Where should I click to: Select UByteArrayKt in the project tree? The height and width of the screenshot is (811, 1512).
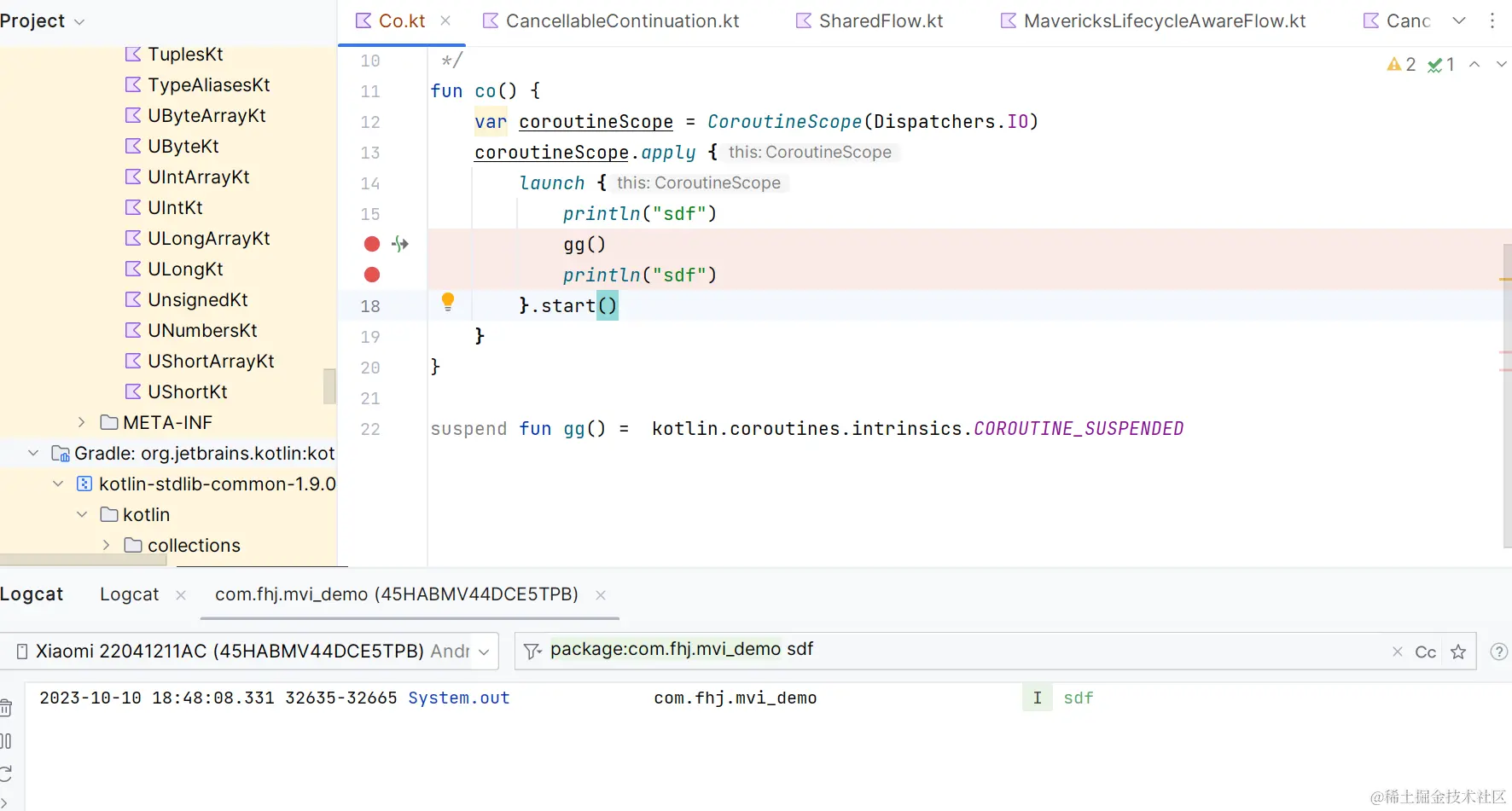206,116
